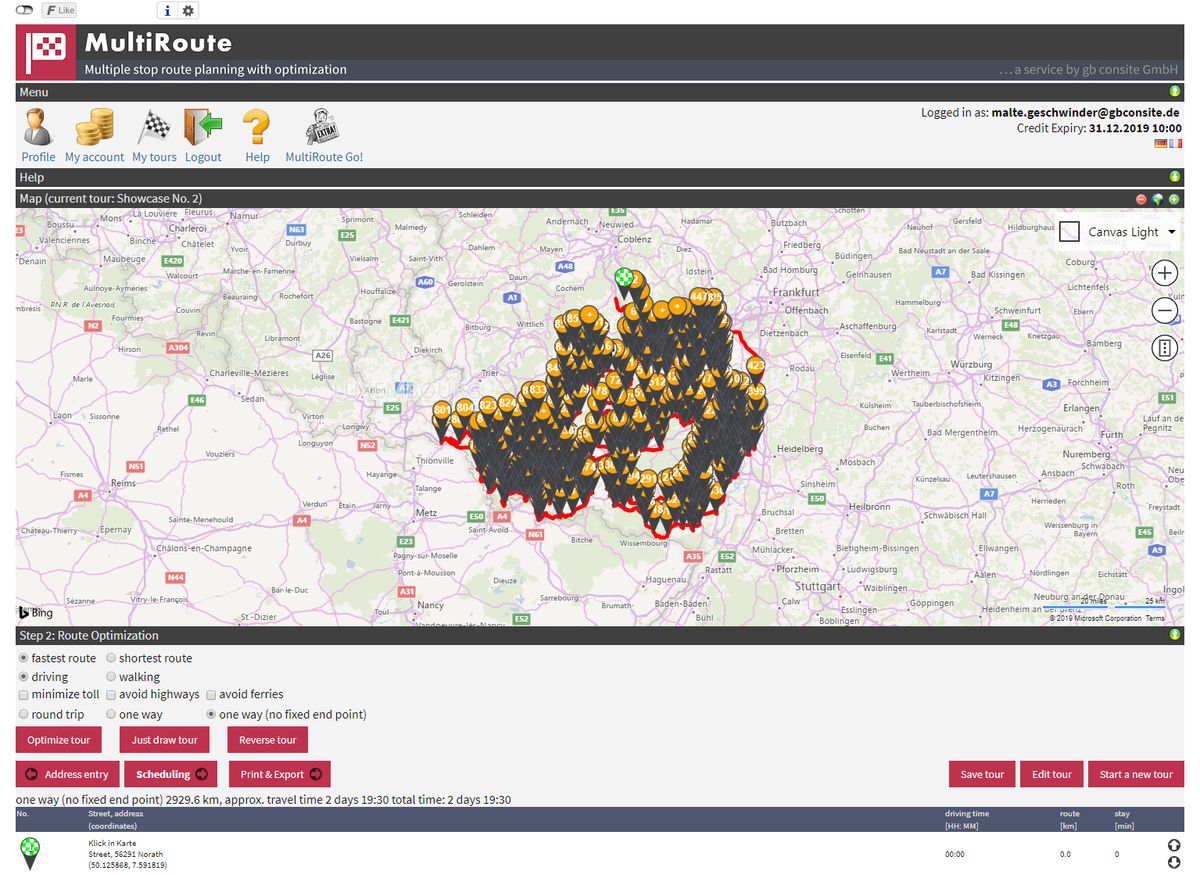Screen dimensions: 1200x875
Task: Launch MultiRoute Go! from the toolbar
Action: (322, 128)
